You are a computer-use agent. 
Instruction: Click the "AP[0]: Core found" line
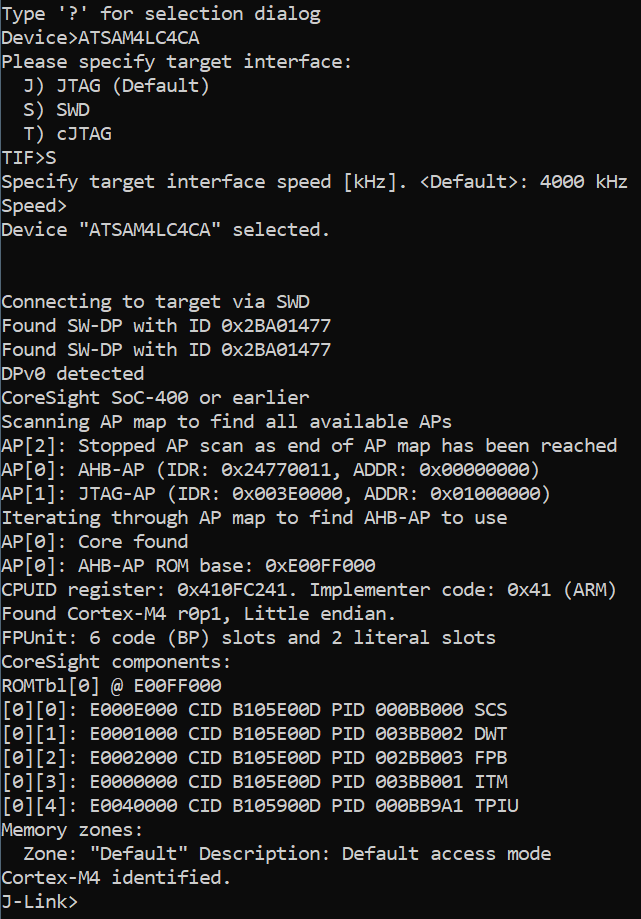click(95, 542)
